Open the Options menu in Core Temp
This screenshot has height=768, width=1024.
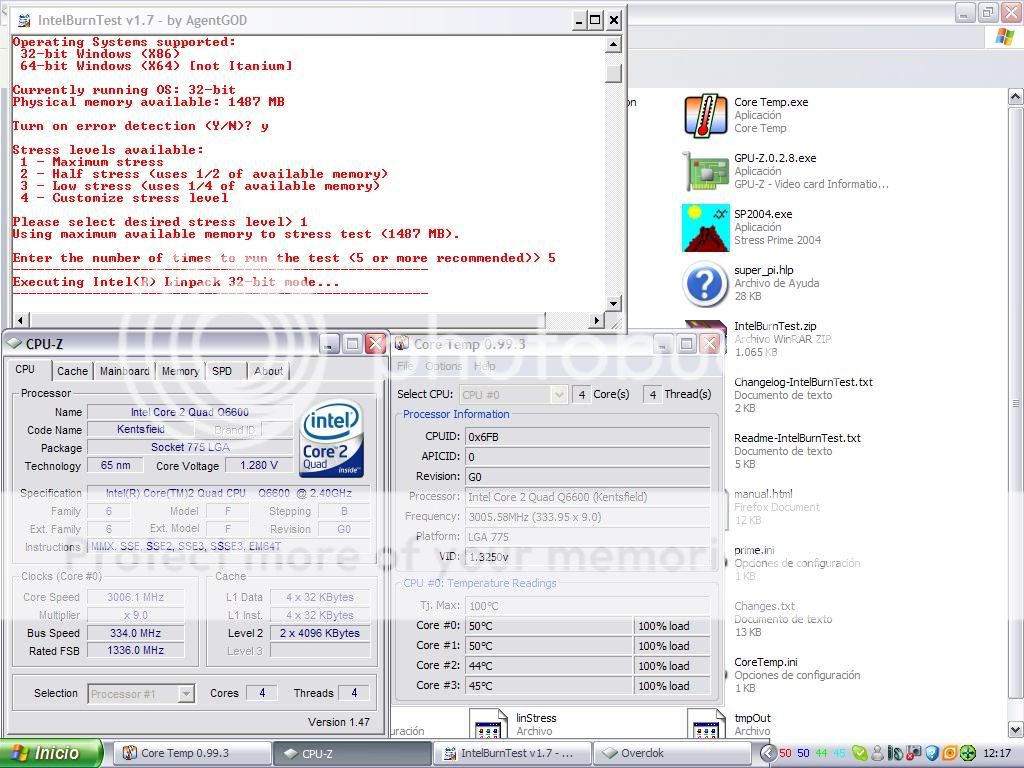443,366
